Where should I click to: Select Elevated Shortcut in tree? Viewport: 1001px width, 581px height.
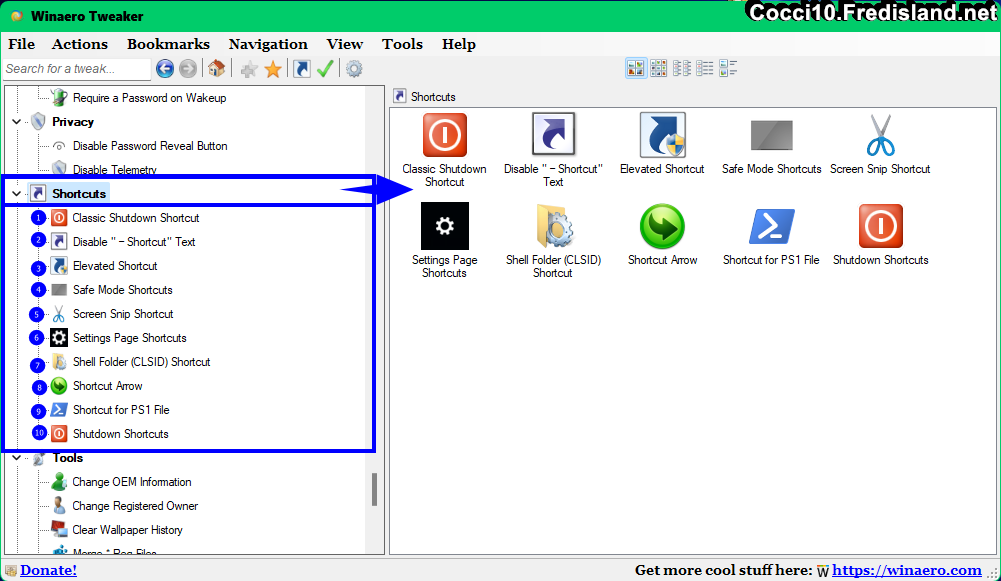115,266
